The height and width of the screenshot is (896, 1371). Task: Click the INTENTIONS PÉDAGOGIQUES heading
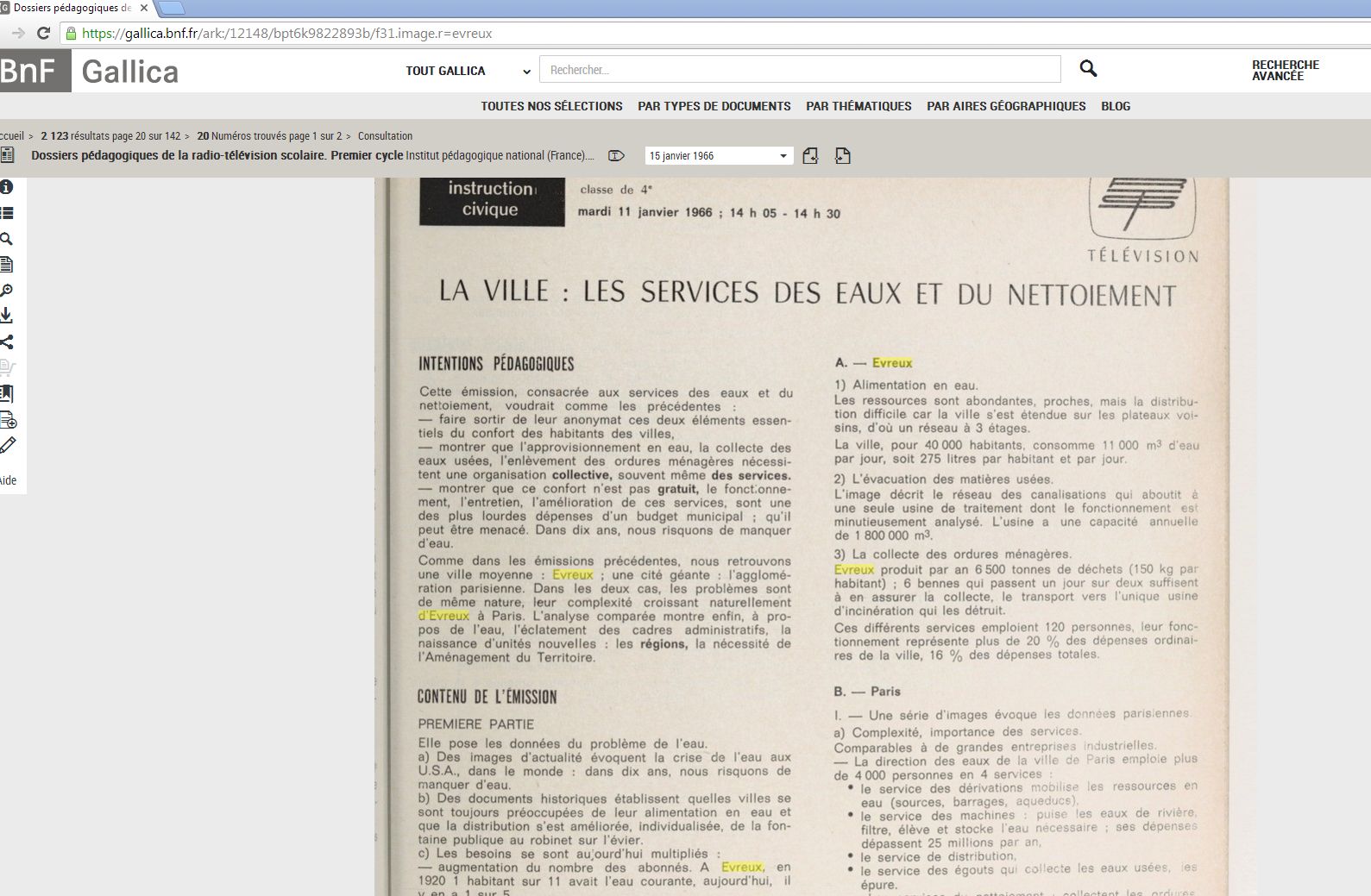click(x=496, y=364)
